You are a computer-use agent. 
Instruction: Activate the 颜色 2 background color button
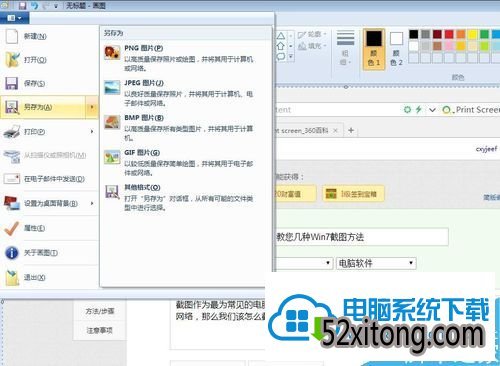point(396,49)
